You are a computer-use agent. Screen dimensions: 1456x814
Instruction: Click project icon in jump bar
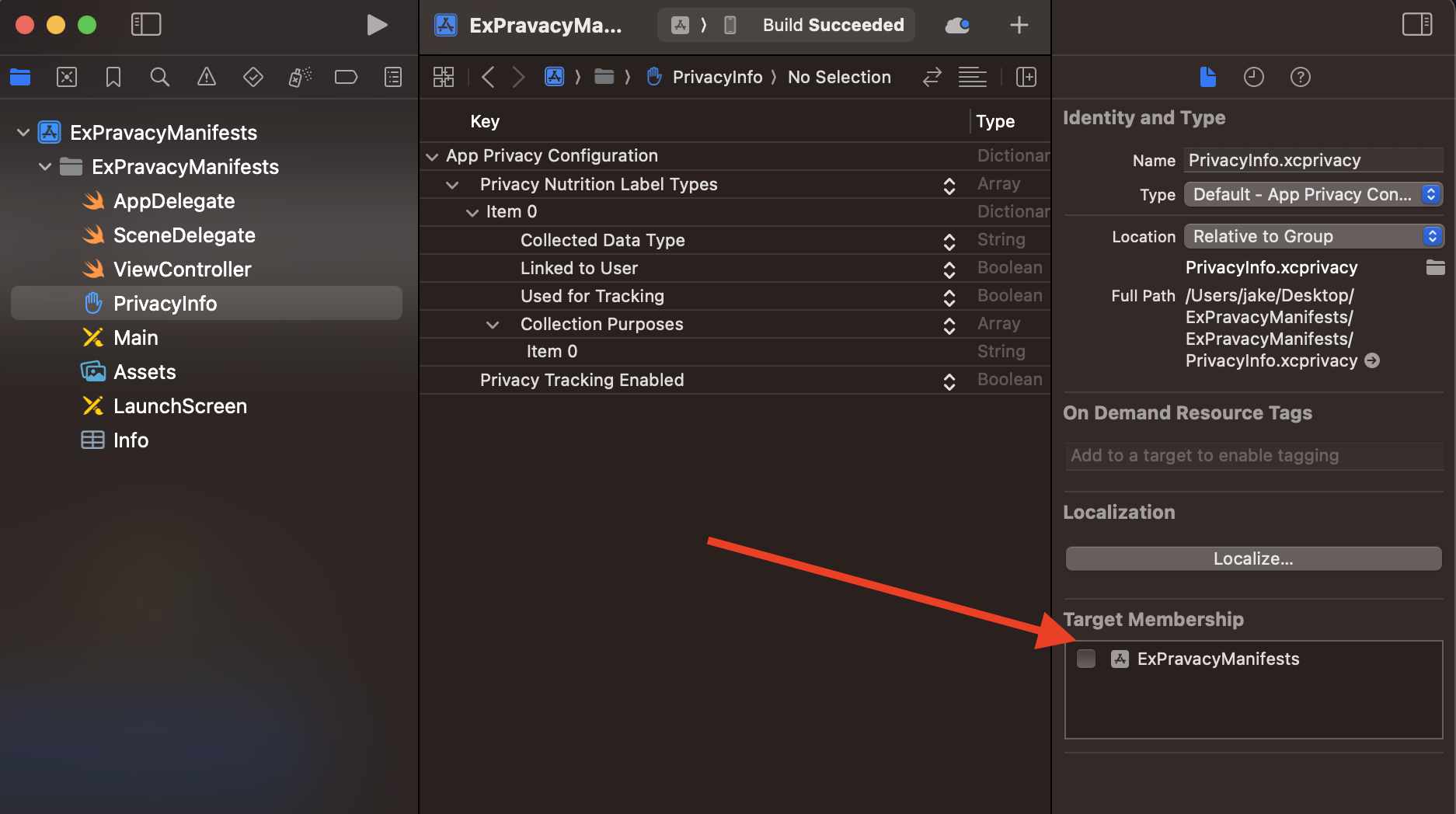click(x=554, y=77)
